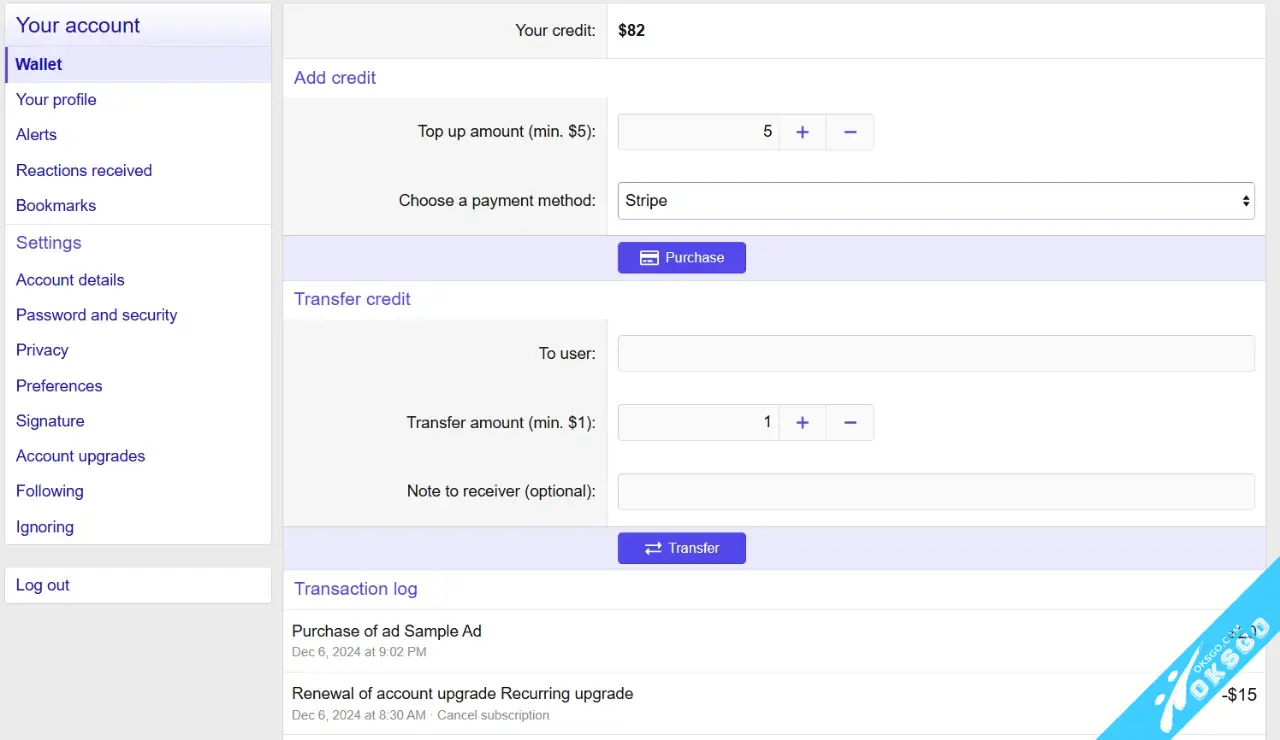Image resolution: width=1280 pixels, height=740 pixels.
Task: Increase top up amount with plus button
Action: pos(802,132)
